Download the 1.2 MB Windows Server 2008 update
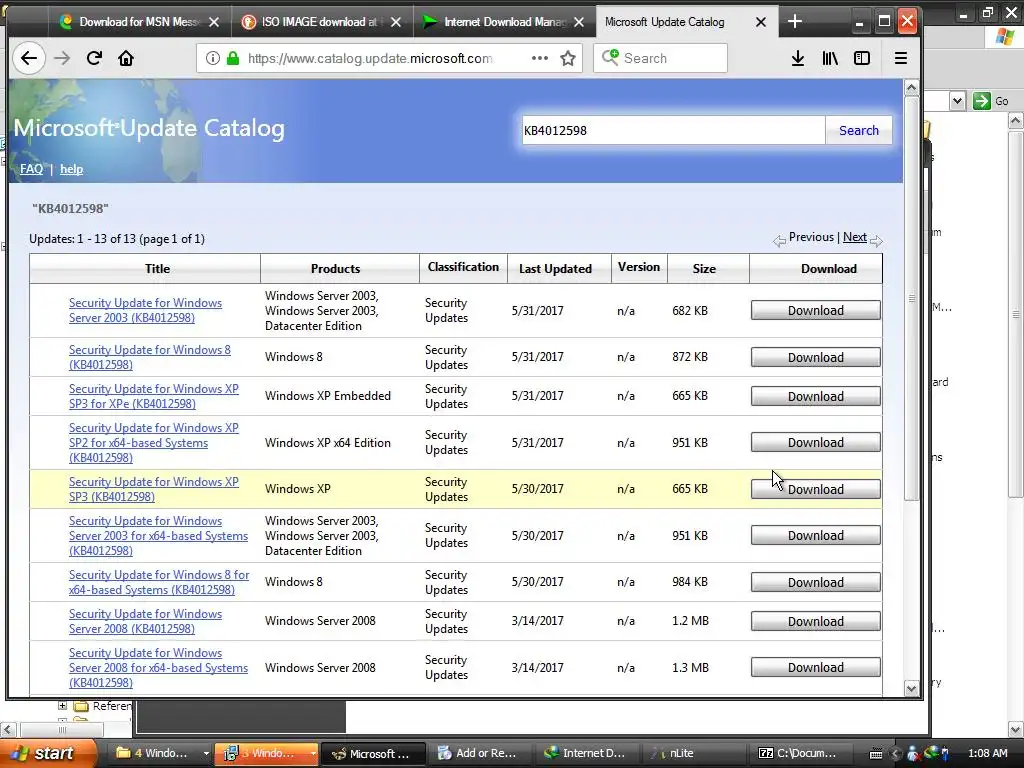The image size is (1024, 768). point(816,621)
